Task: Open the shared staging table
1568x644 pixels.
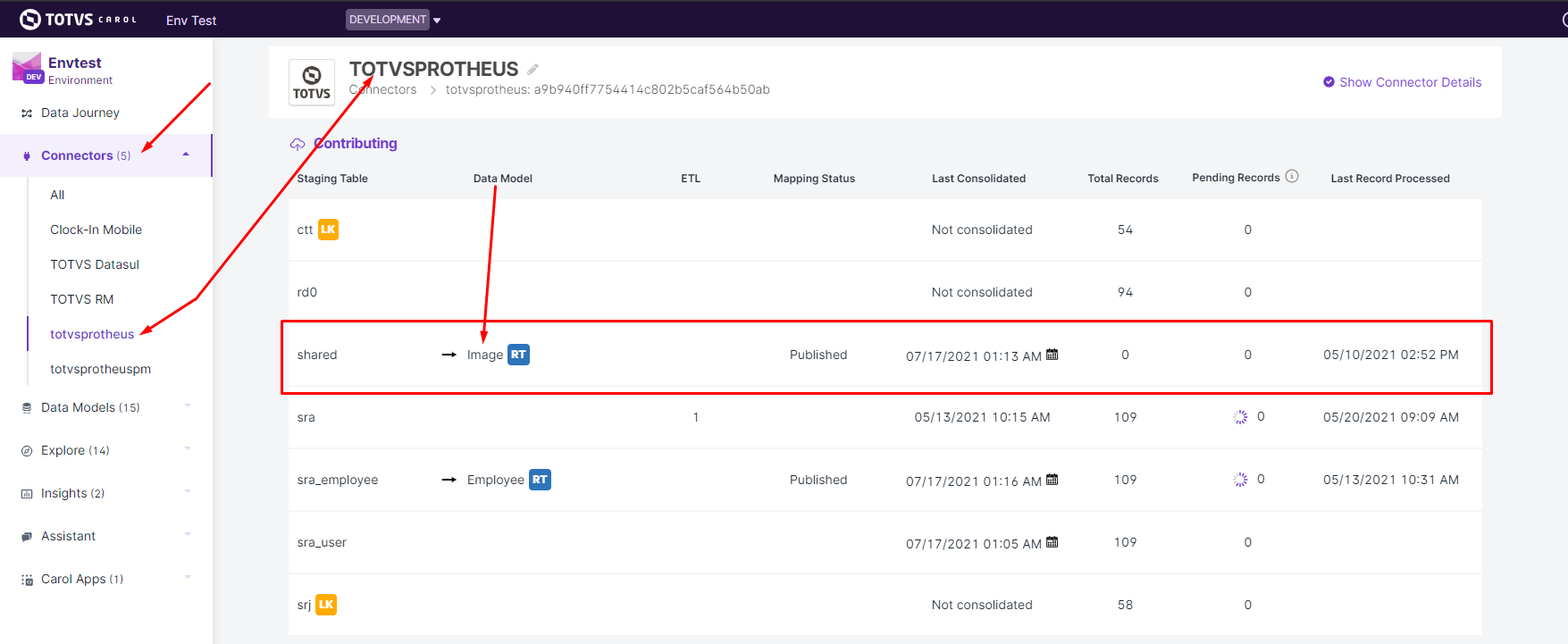Action: 317,355
